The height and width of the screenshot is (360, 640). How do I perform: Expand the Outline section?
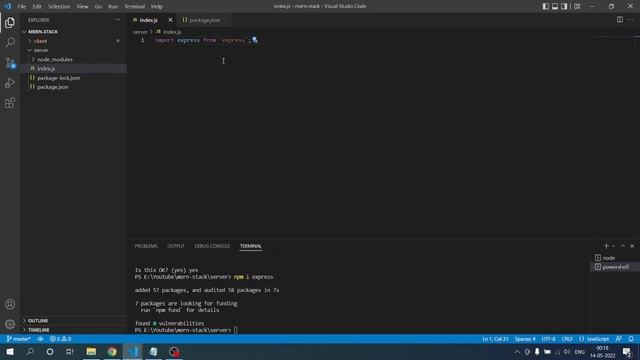click(x=73, y=320)
